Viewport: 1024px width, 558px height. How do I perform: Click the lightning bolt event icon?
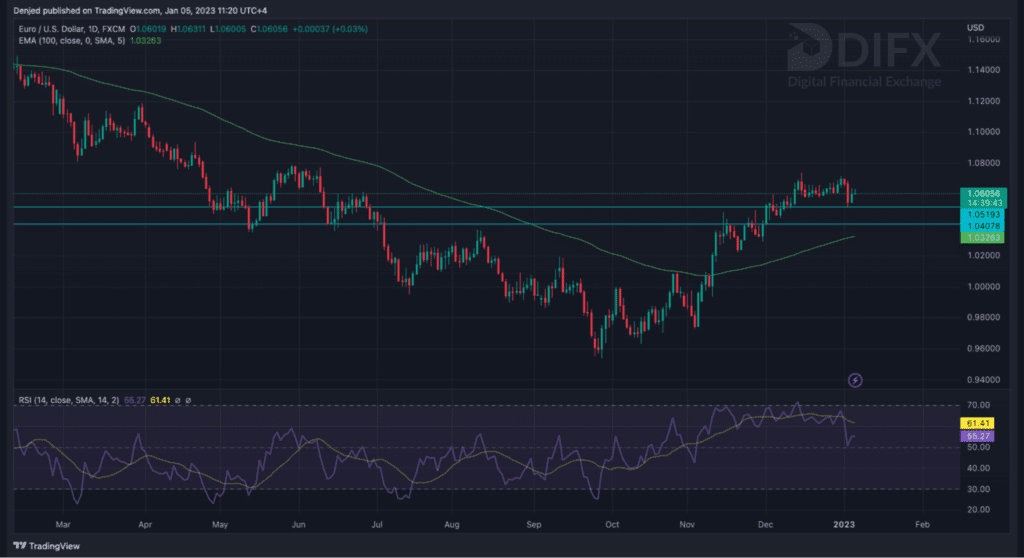pyautogui.click(x=855, y=380)
